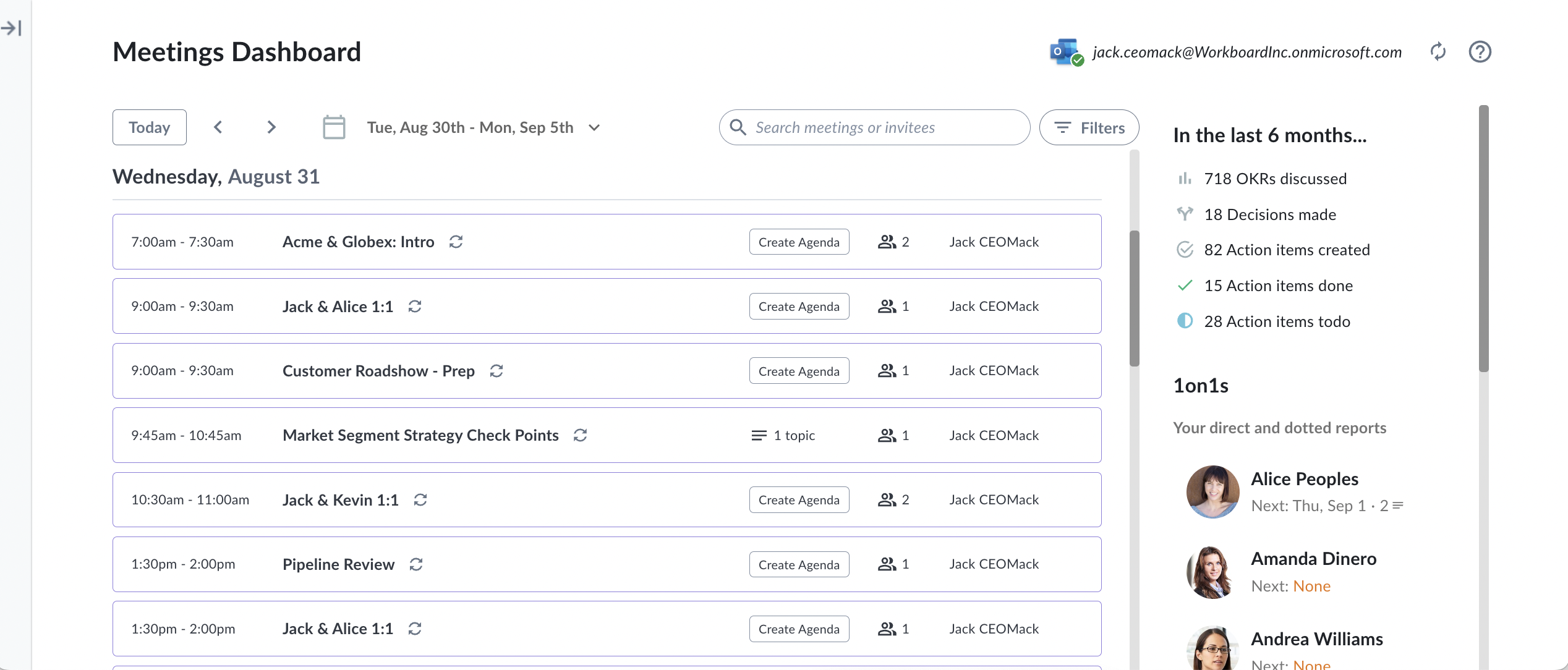Create Agenda for 9:00am Jack & Alice 1:1

(x=799, y=307)
